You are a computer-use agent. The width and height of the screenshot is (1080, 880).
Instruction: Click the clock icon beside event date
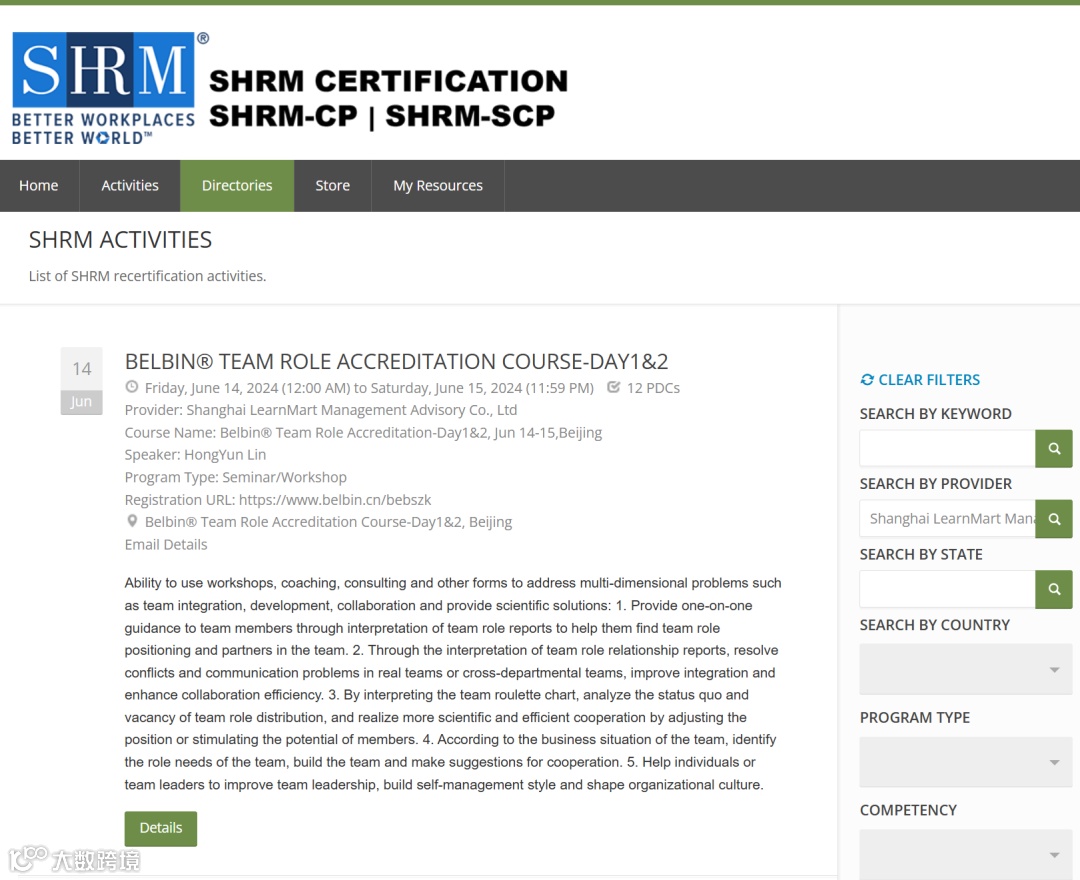click(132, 387)
